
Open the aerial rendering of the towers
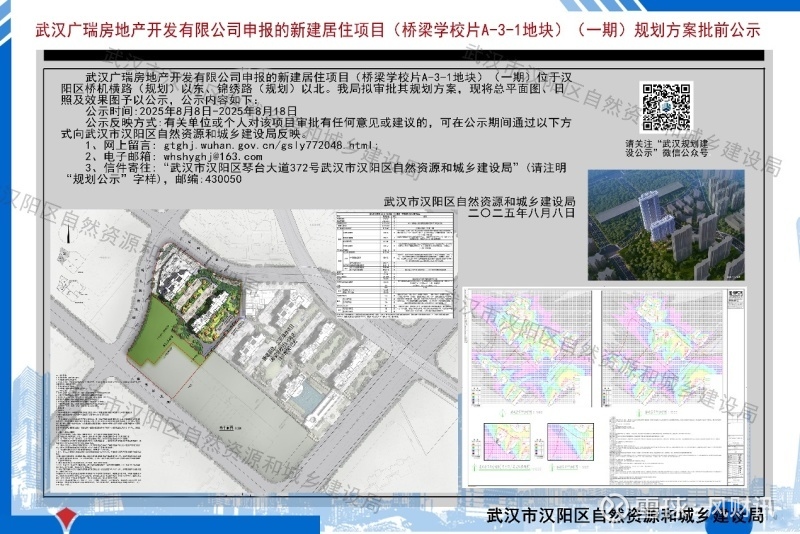[666, 225]
